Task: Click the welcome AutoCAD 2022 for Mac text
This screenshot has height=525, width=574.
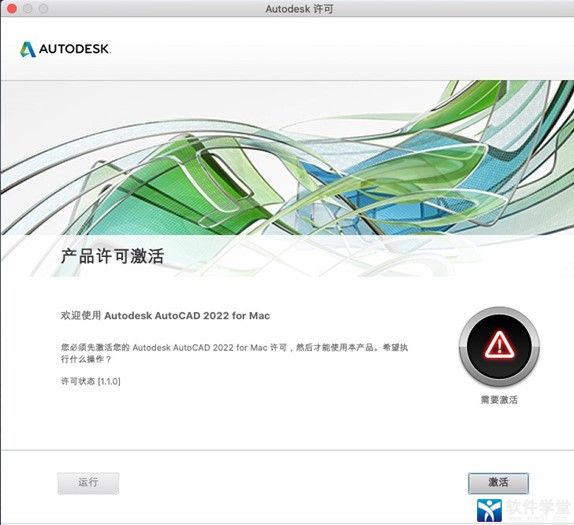Action: point(165,316)
